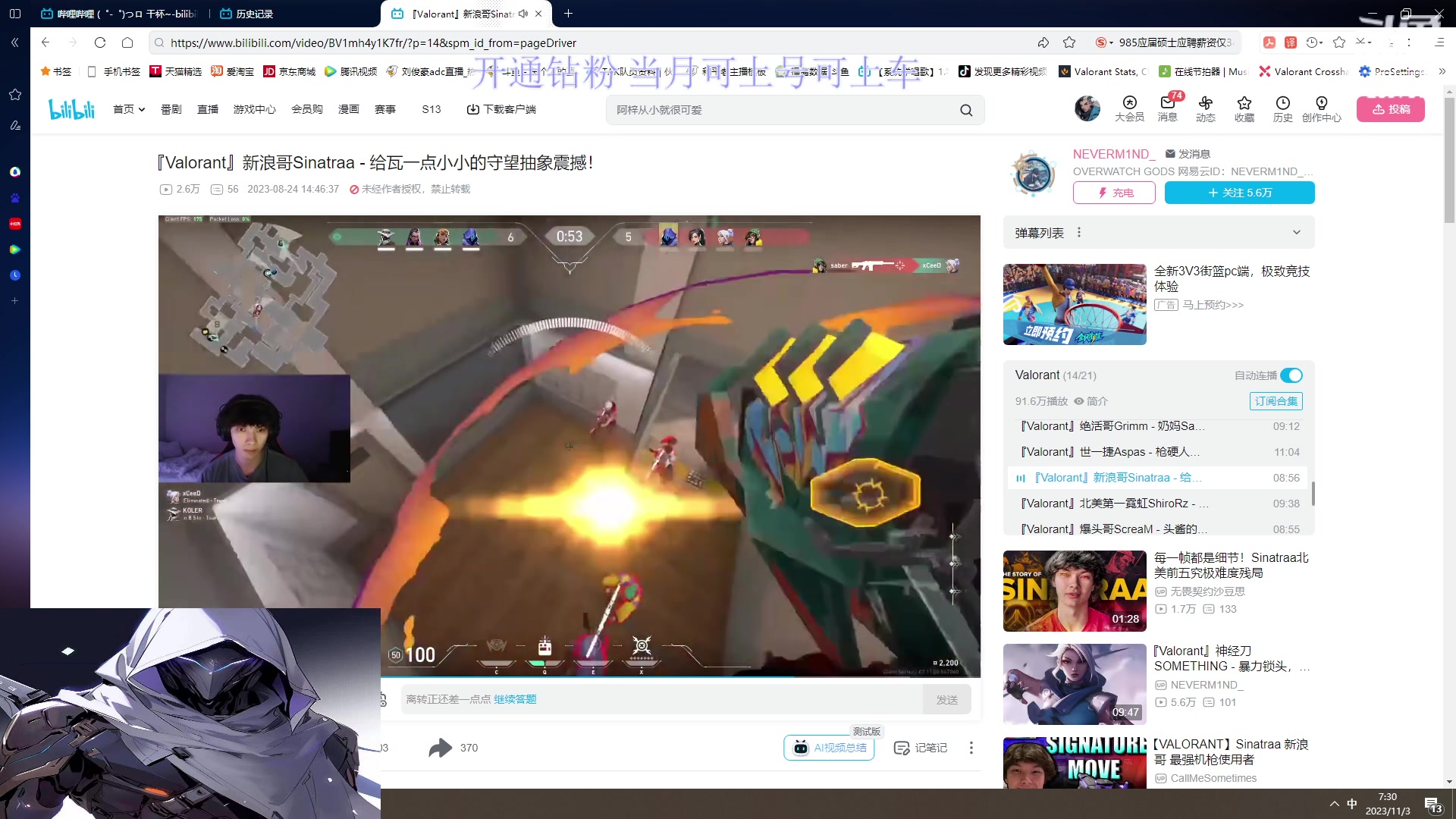Collapse the 弹幕列表 panel chevron
The width and height of the screenshot is (1456, 819).
(x=1298, y=232)
